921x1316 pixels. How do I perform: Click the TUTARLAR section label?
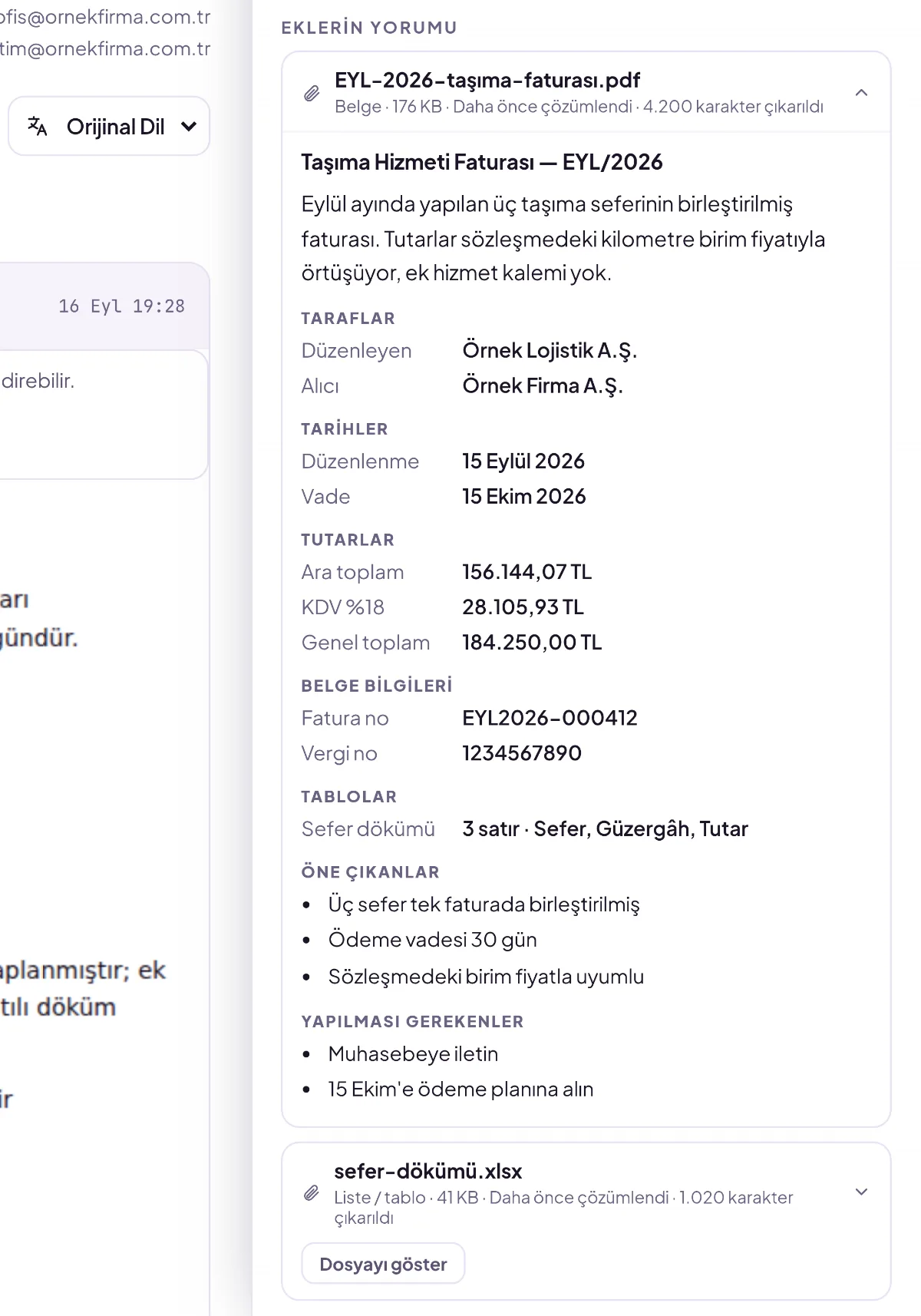pyautogui.click(x=348, y=540)
